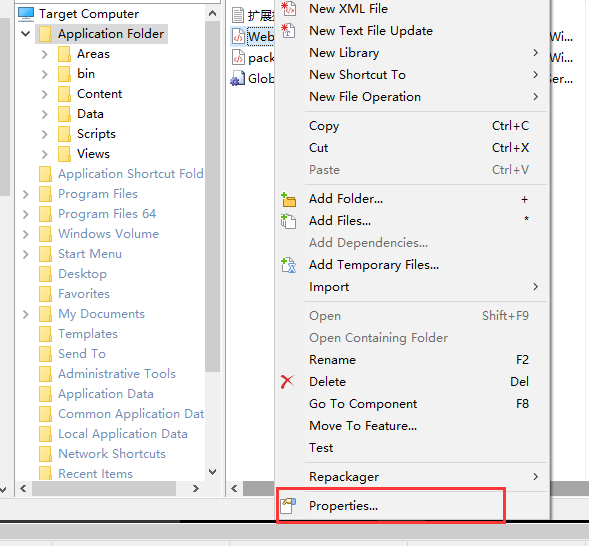Expand the bin folder node
Image resolution: width=589 pixels, height=546 pixels.
(45, 74)
